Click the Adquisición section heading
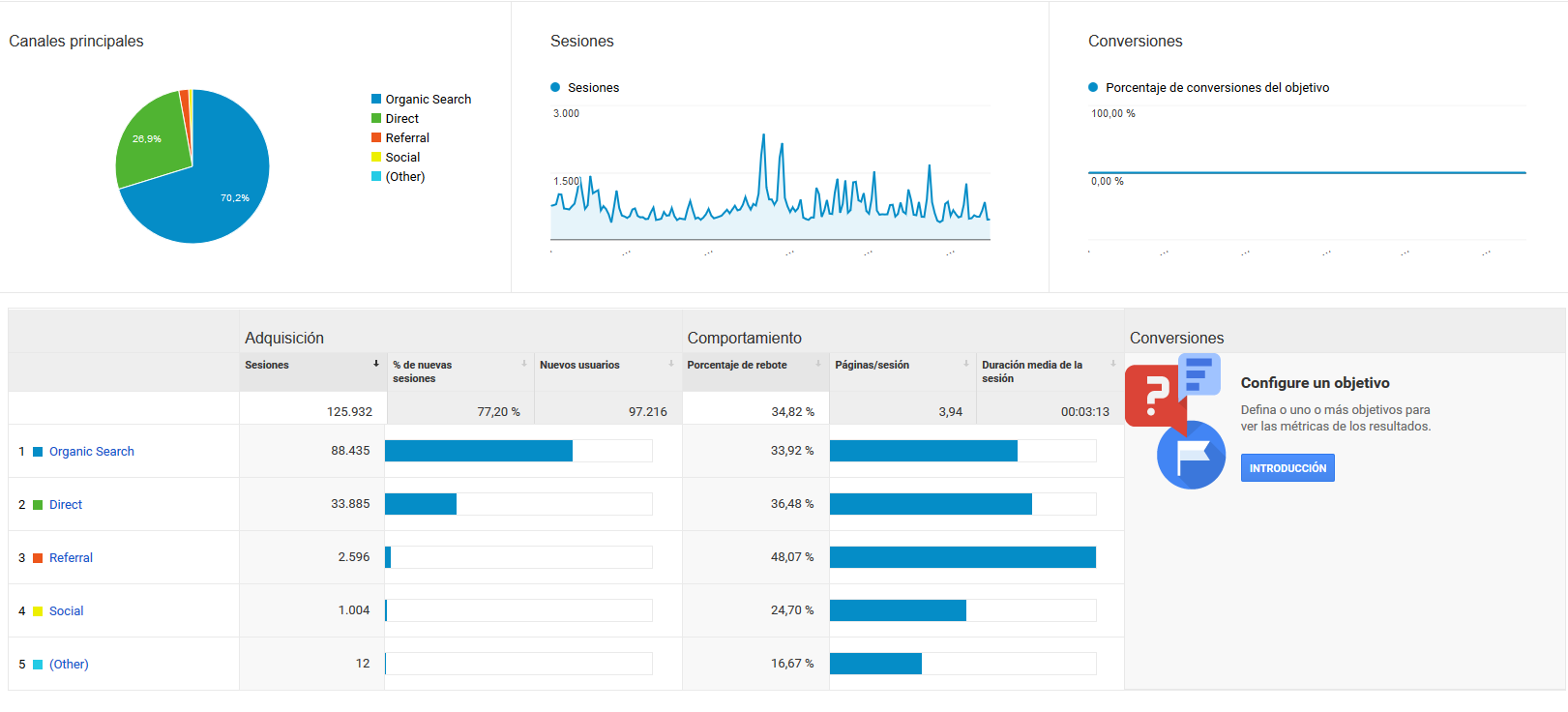 [284, 338]
